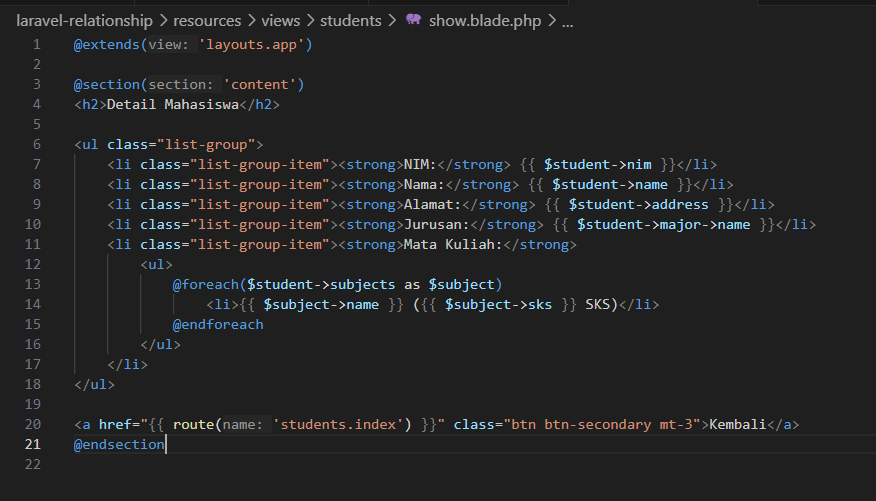The image size is (876, 501).
Task: Click the $student->nim variable
Action: pos(597,164)
